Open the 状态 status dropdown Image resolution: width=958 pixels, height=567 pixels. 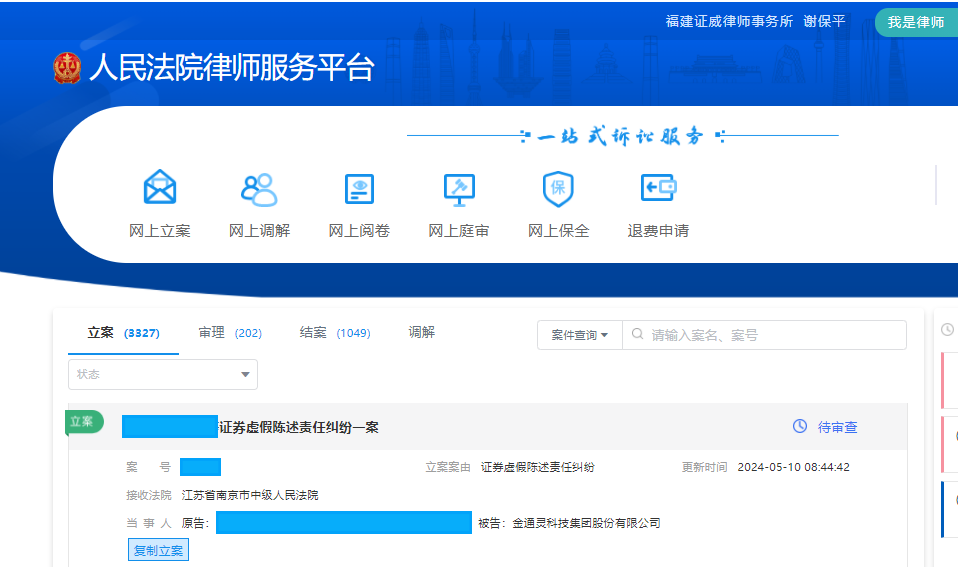point(163,375)
